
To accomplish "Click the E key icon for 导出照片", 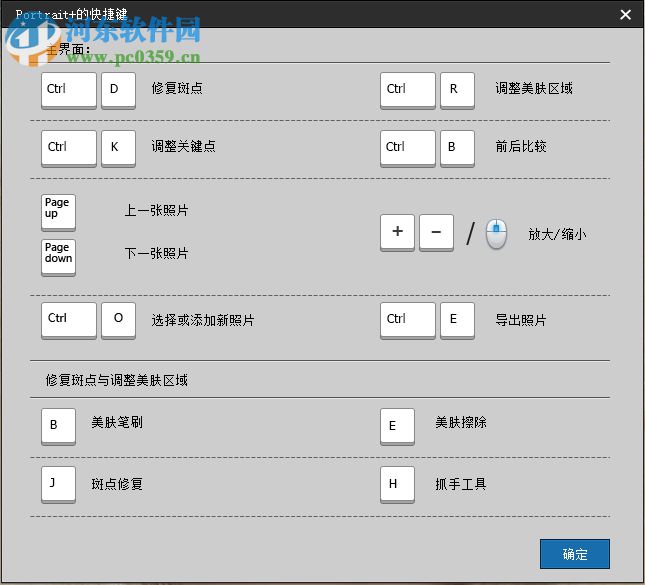I will pos(457,320).
